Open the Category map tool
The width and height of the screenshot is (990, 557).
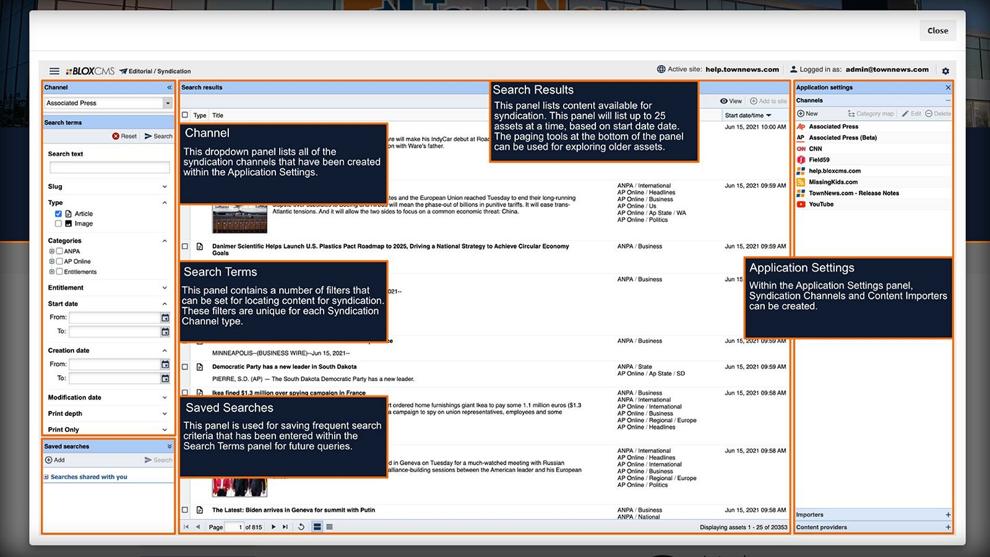tap(871, 114)
